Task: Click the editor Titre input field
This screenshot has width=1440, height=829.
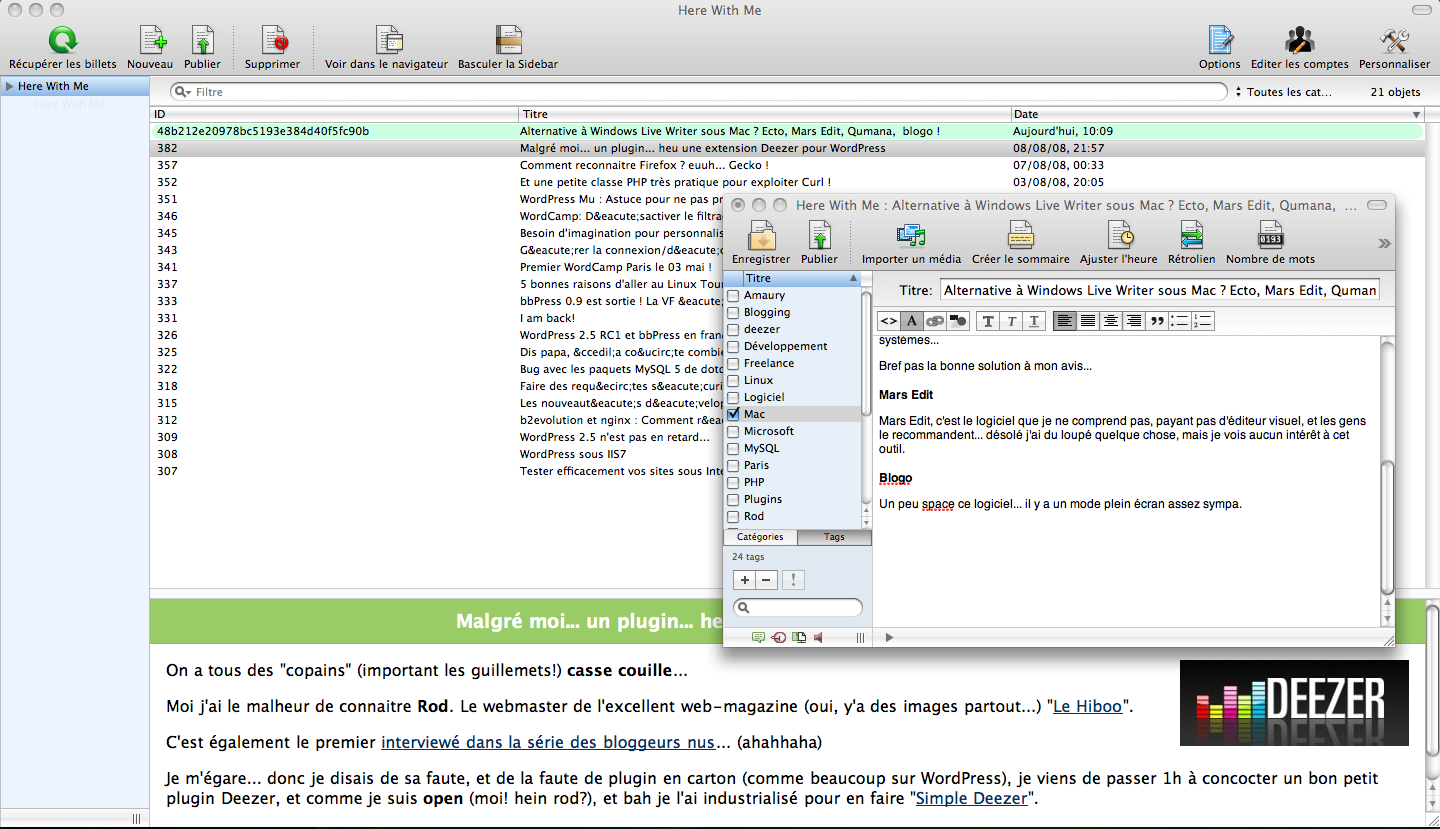Action: (1159, 290)
